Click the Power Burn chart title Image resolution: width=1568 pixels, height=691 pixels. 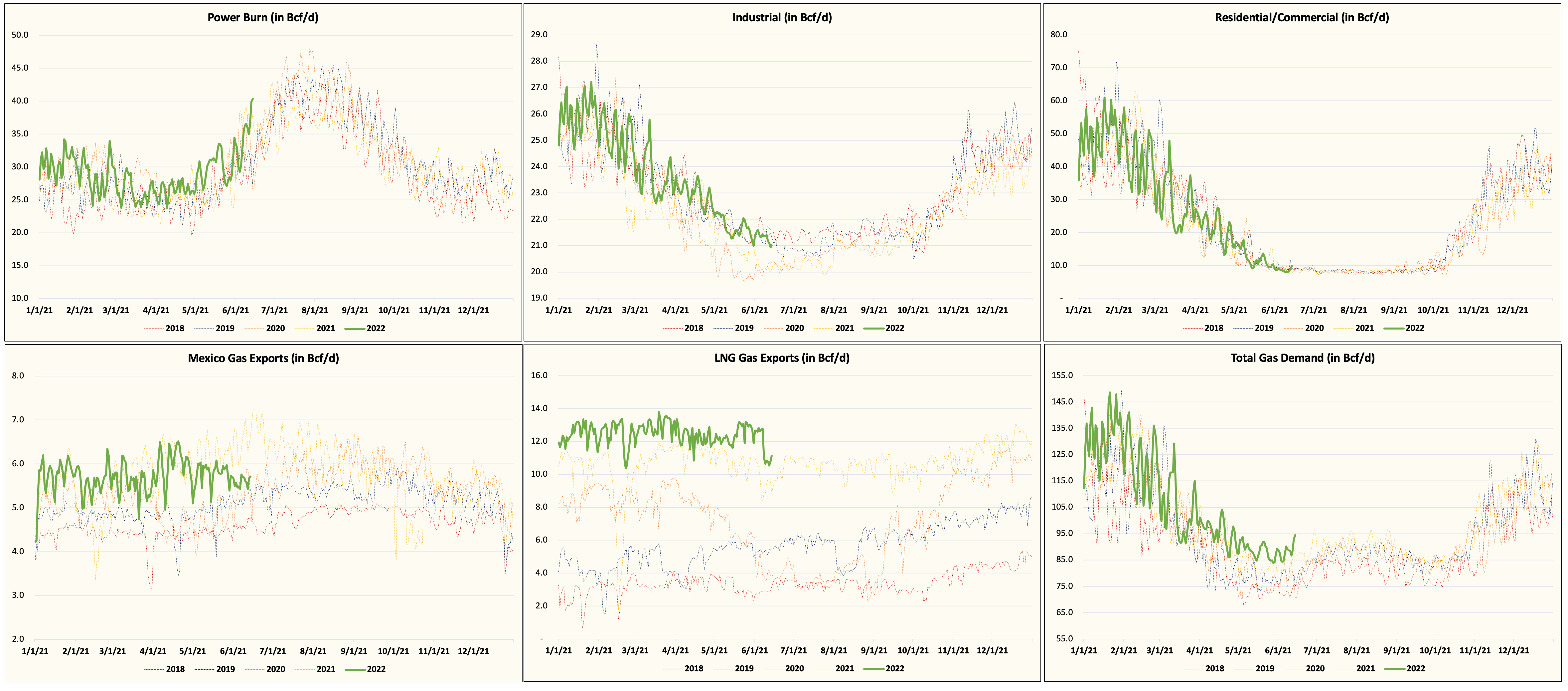(x=262, y=18)
